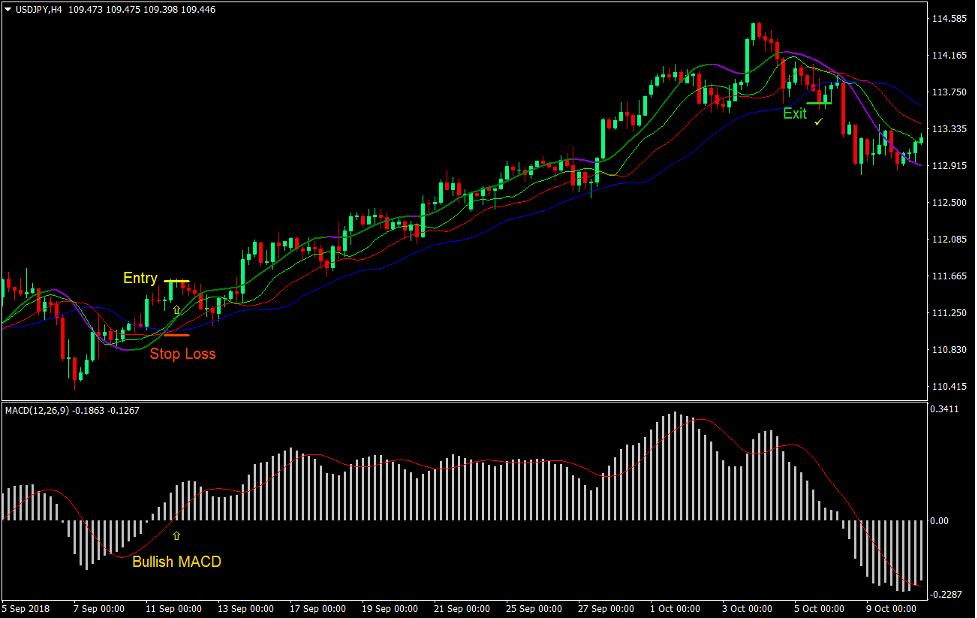Click the yellow checkmark beside the Exit label
Screen dimensions: 977x618
[x=818, y=121]
